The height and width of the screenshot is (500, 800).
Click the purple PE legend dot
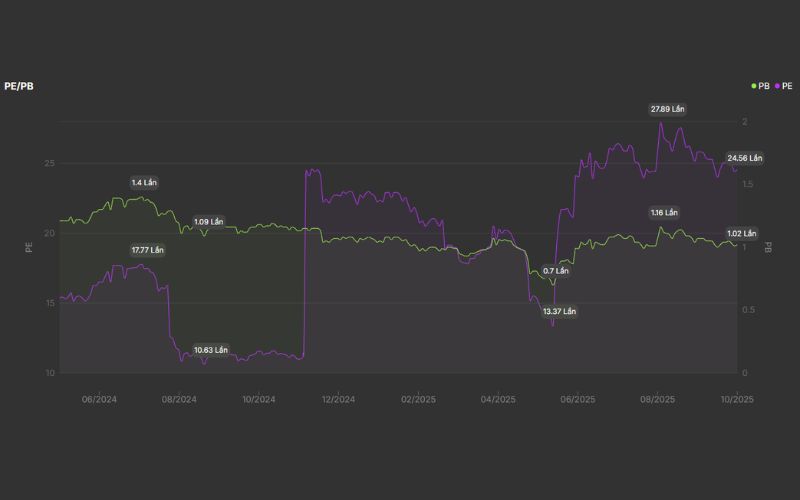pyautogui.click(x=777, y=86)
